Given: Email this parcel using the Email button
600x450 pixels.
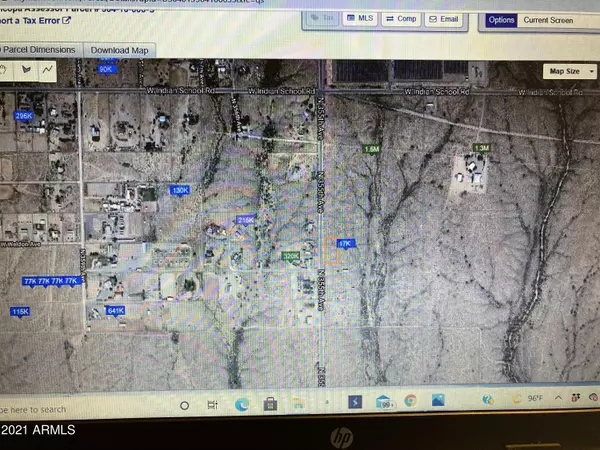Looking at the screenshot, I should pyautogui.click(x=444, y=19).
